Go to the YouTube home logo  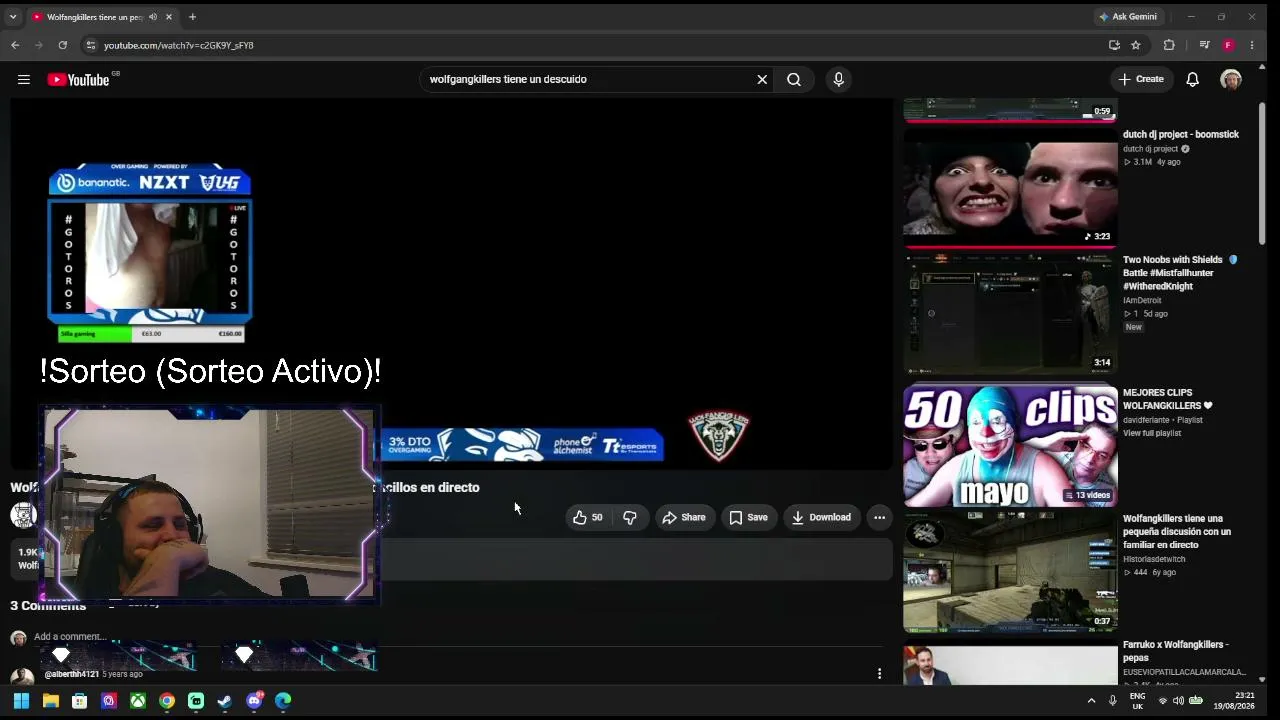tap(78, 80)
